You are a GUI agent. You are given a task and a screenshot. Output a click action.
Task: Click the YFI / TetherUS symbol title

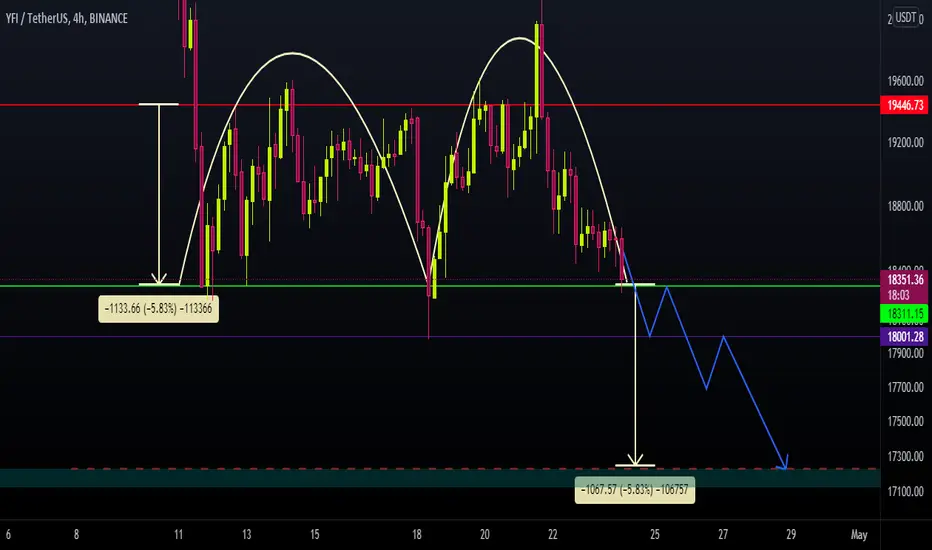(66, 18)
